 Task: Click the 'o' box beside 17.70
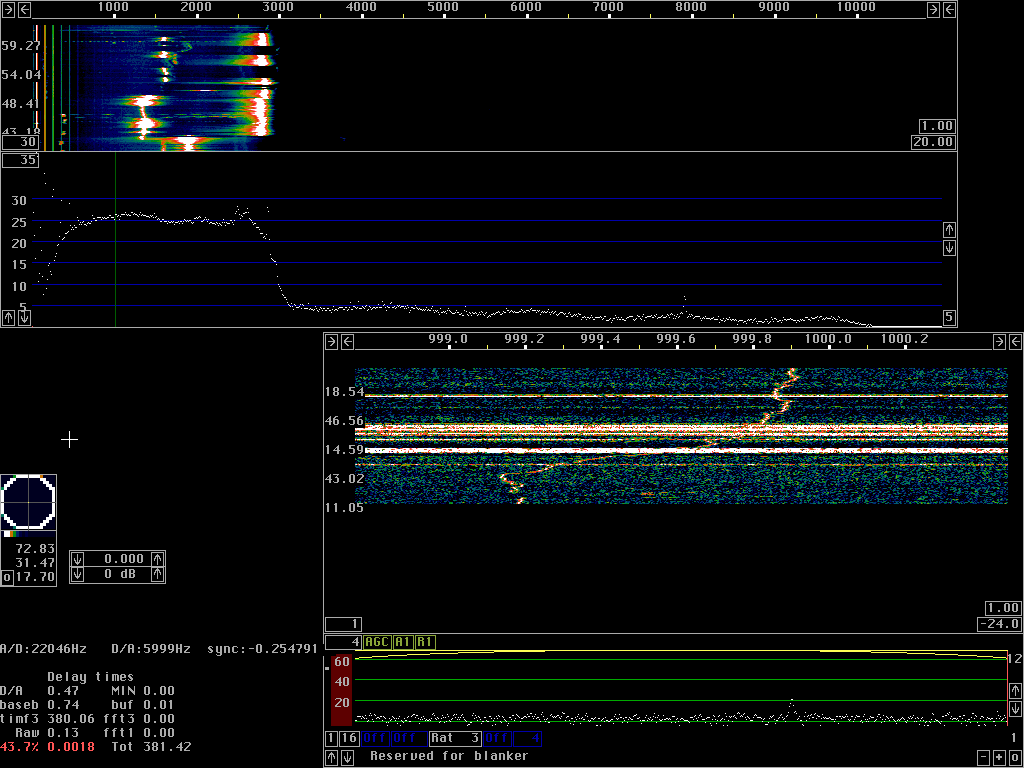7,577
